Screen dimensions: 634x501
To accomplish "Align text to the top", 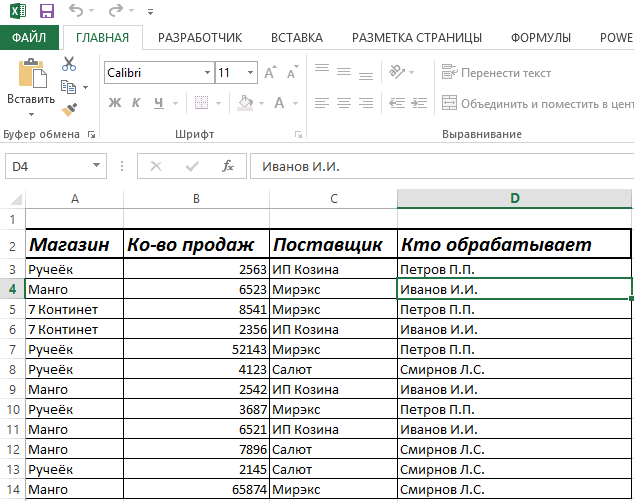I will point(322,68).
